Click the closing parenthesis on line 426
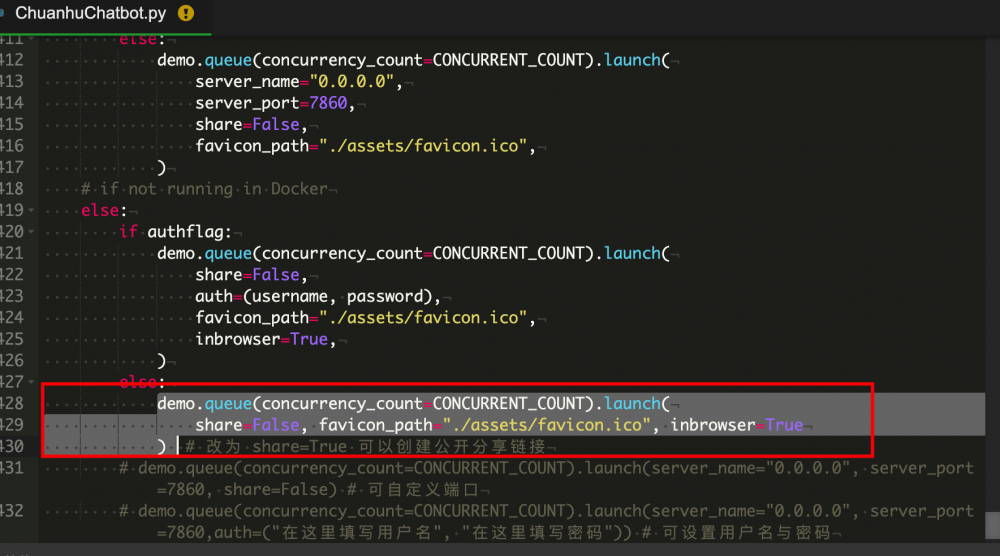 point(161,360)
